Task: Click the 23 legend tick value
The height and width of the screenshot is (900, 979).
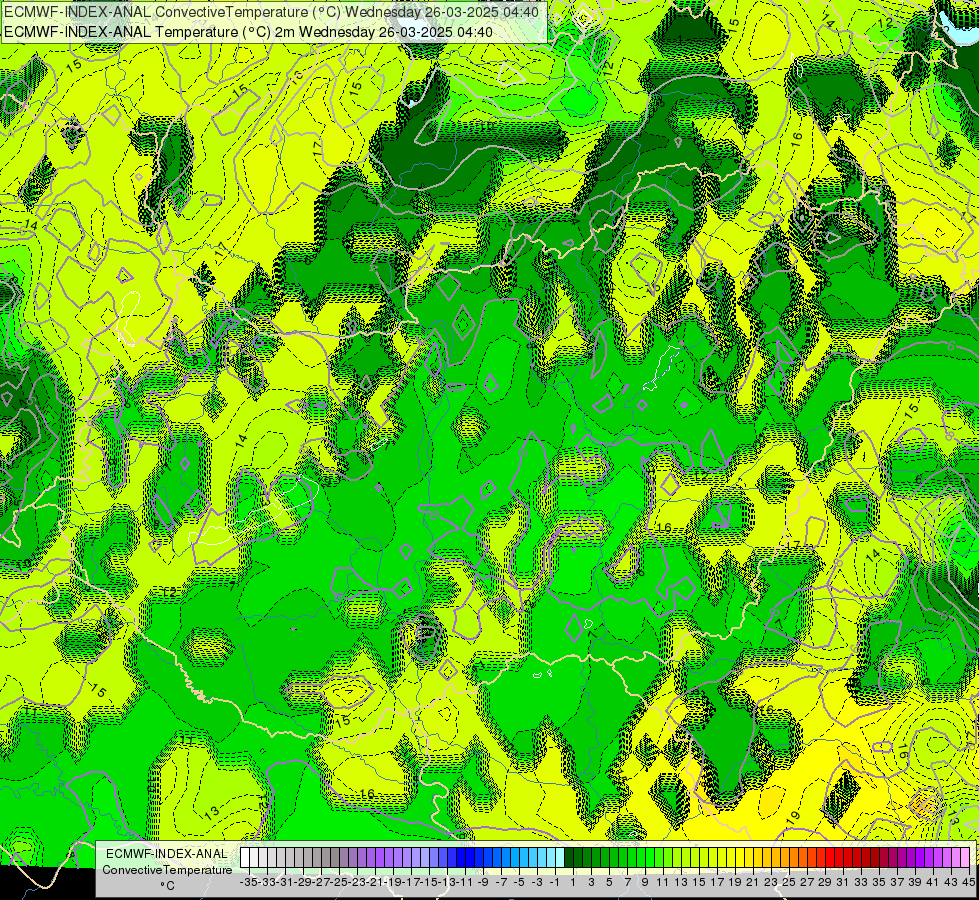Action: pyautogui.click(x=771, y=882)
